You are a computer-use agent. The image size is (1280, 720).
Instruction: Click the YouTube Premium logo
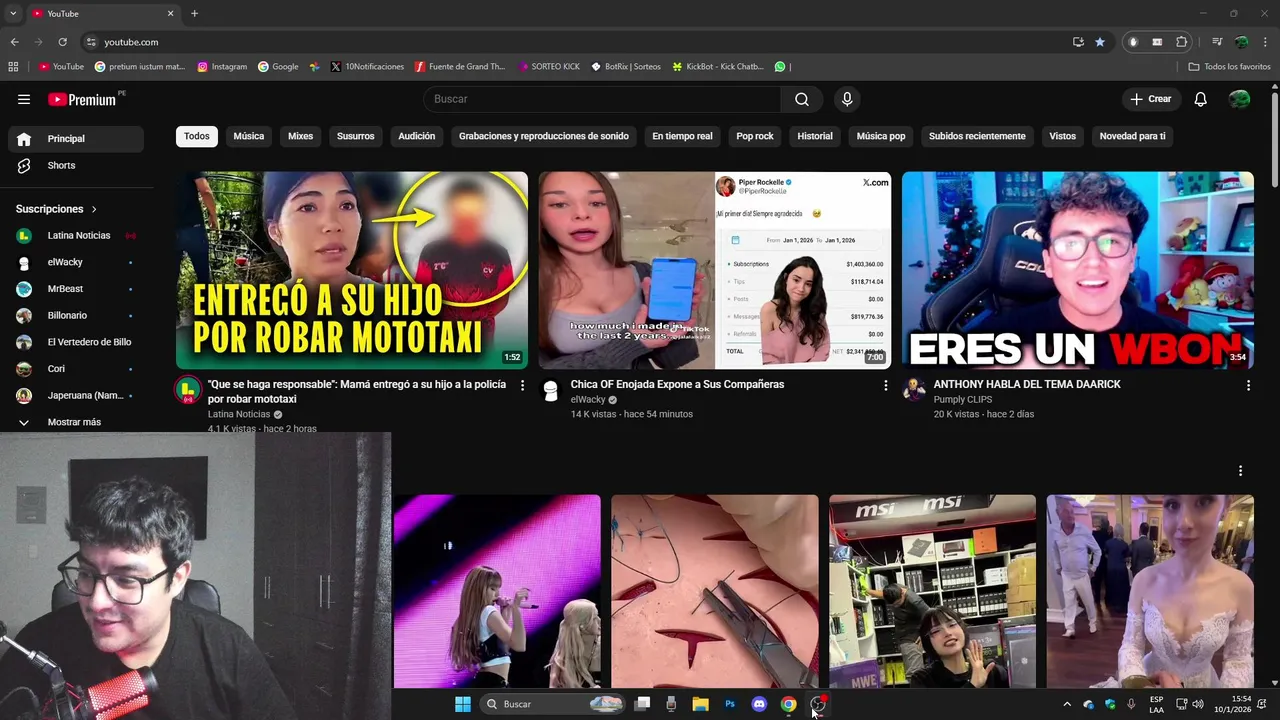coord(82,99)
